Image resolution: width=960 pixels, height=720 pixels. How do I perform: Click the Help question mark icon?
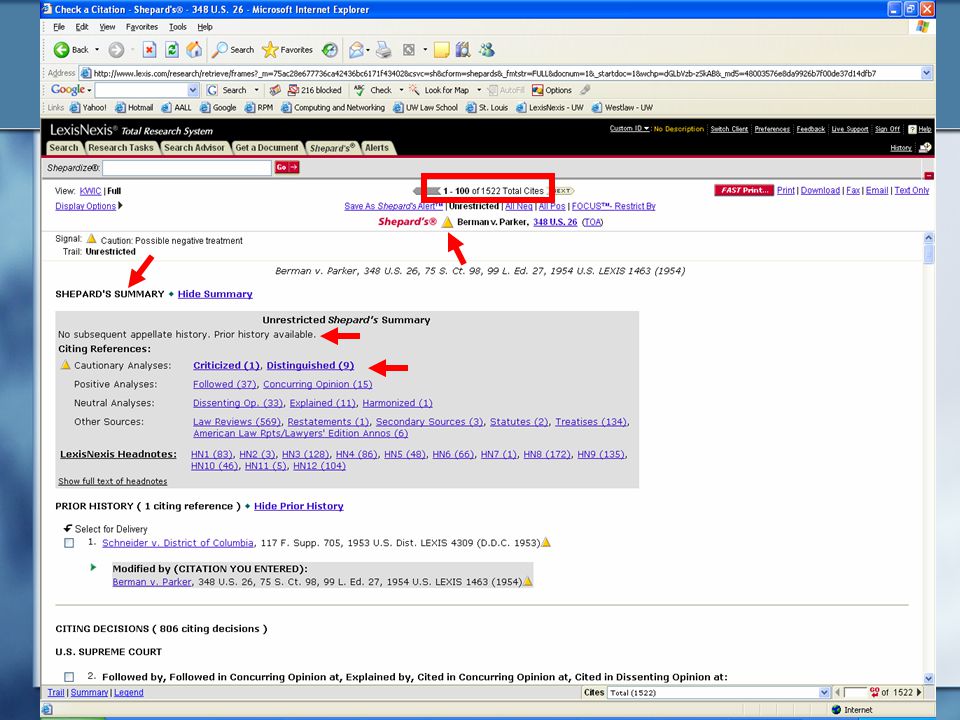click(x=912, y=129)
